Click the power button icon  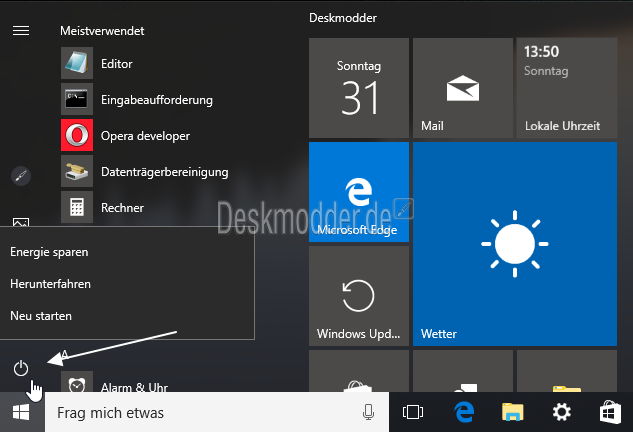pos(21,368)
